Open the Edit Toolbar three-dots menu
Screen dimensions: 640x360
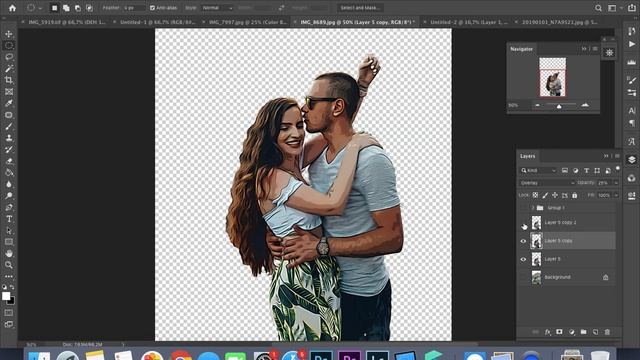[x=9, y=276]
